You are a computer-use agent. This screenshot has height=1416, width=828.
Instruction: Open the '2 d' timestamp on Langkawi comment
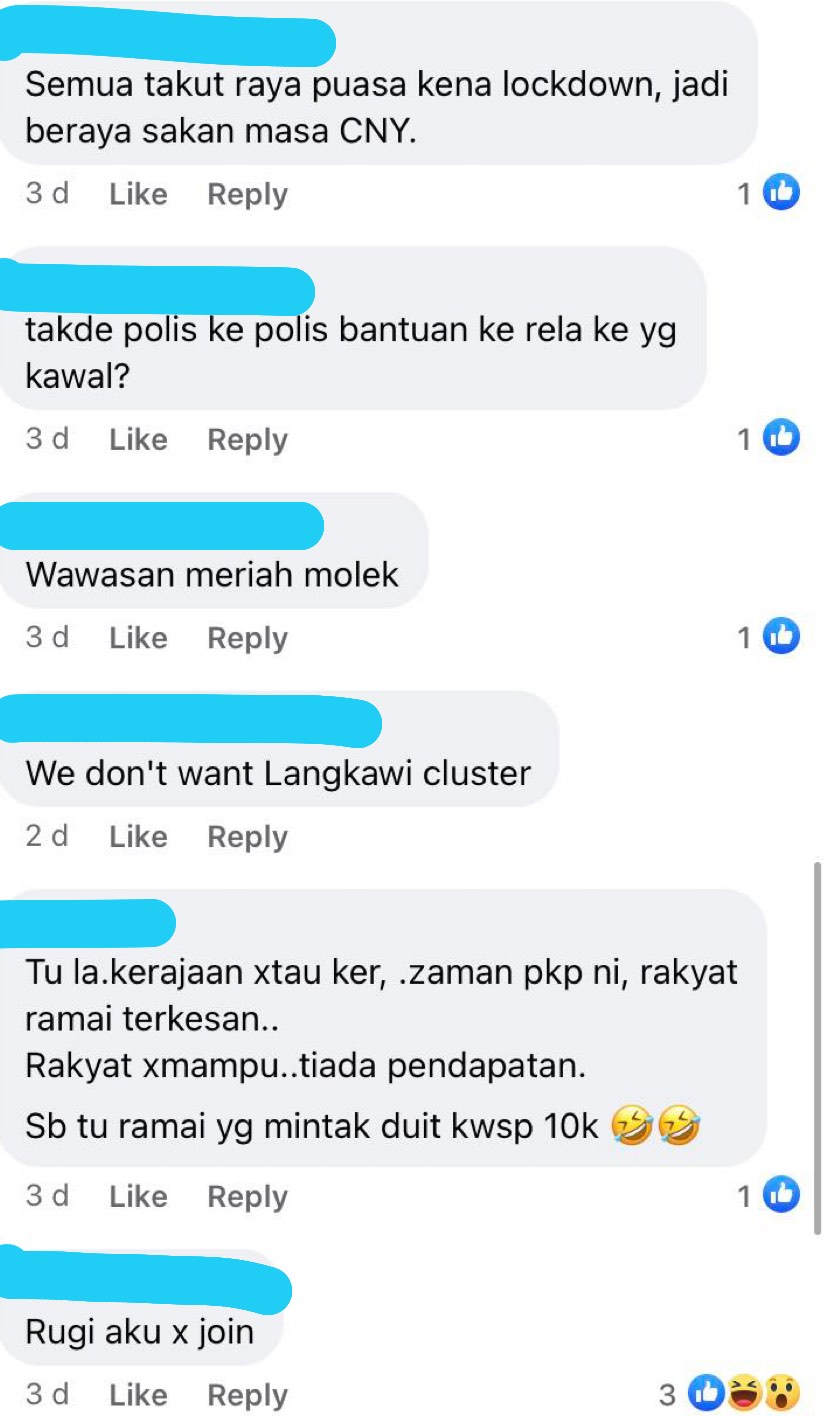click(x=47, y=836)
